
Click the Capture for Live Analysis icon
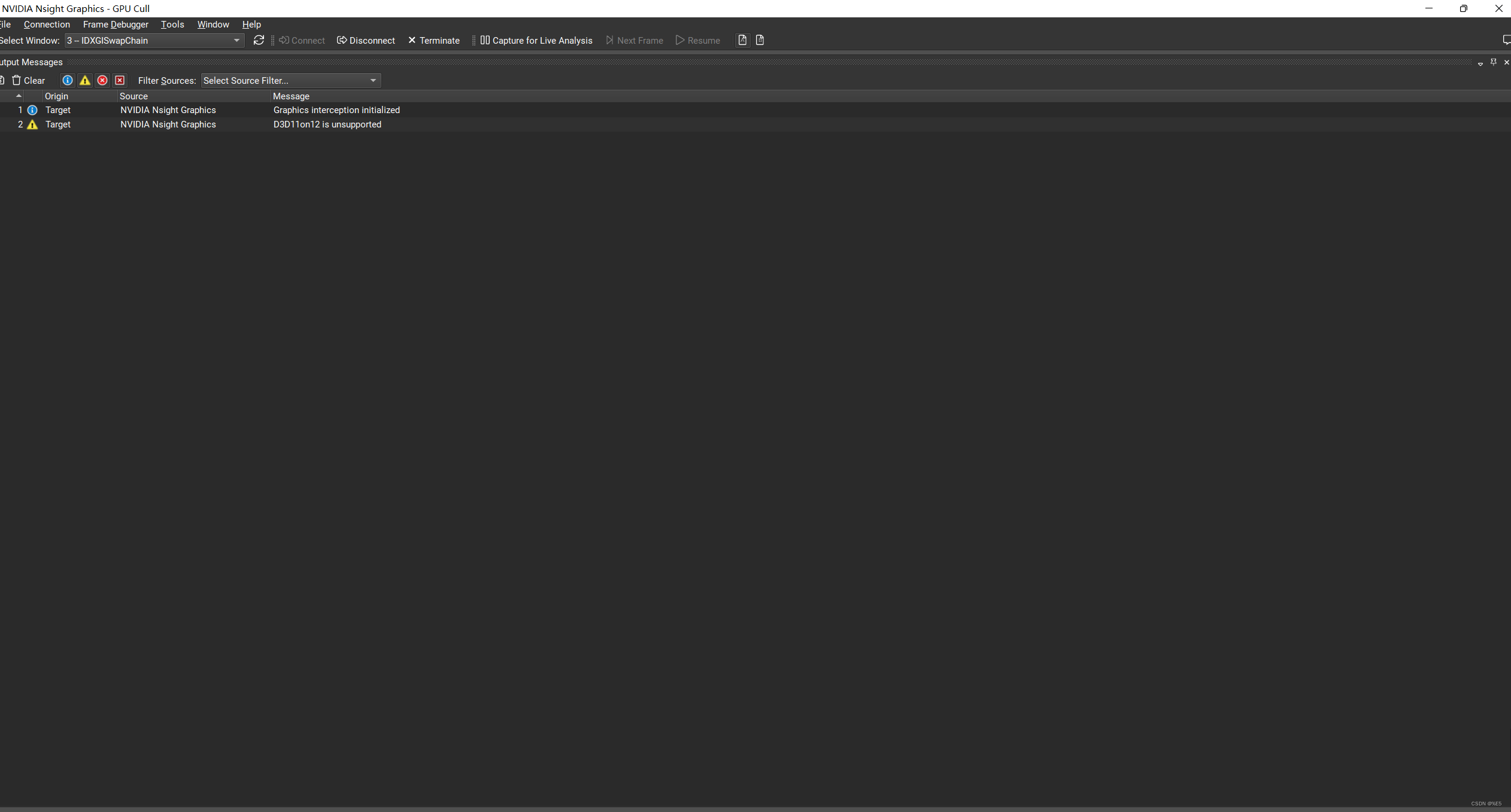[x=485, y=40]
